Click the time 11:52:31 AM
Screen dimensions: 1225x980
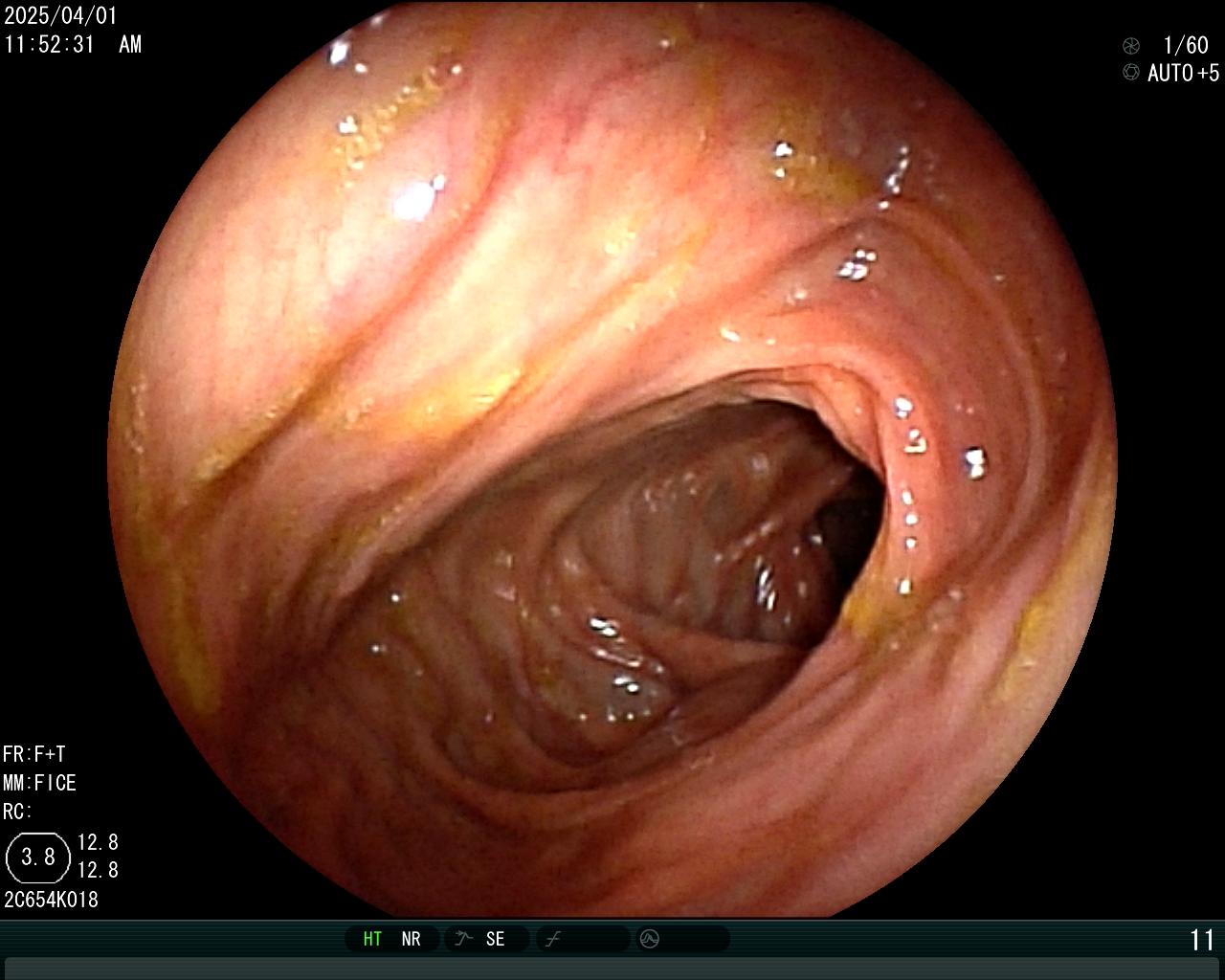[73, 44]
